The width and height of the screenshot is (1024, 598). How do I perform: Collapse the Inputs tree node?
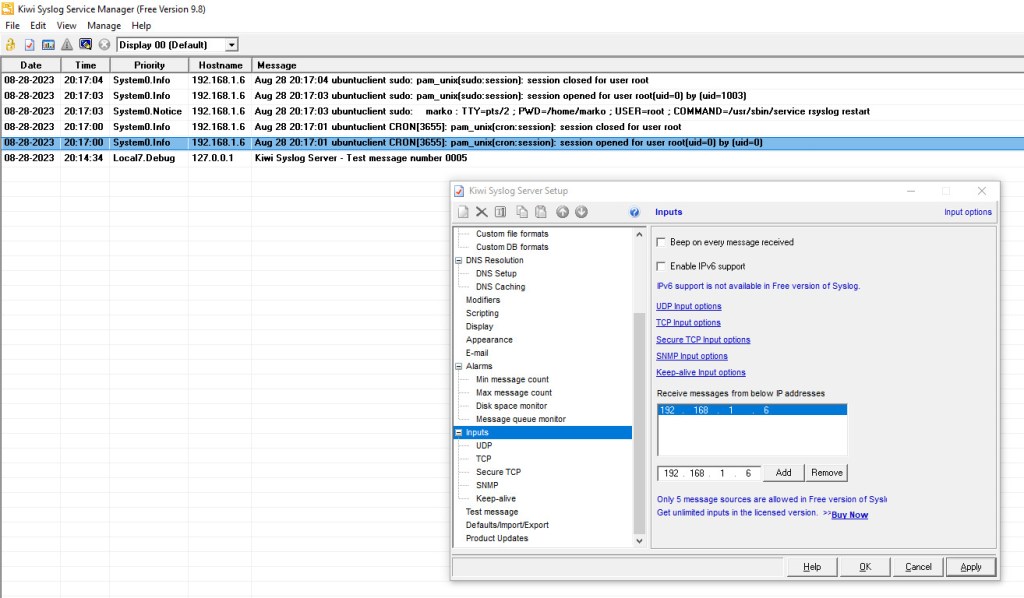[459, 433]
